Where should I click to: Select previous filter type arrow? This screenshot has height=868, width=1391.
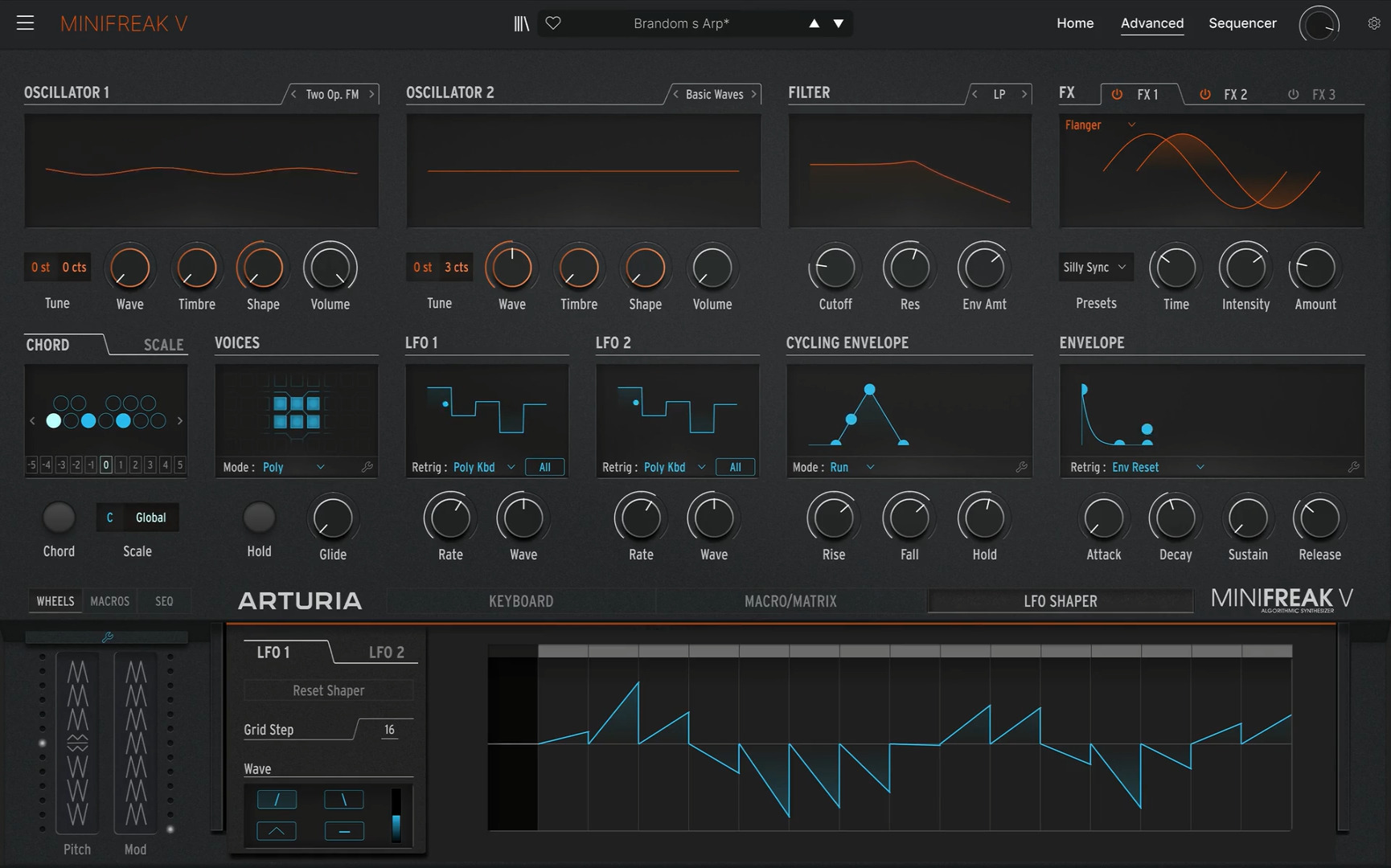click(975, 94)
